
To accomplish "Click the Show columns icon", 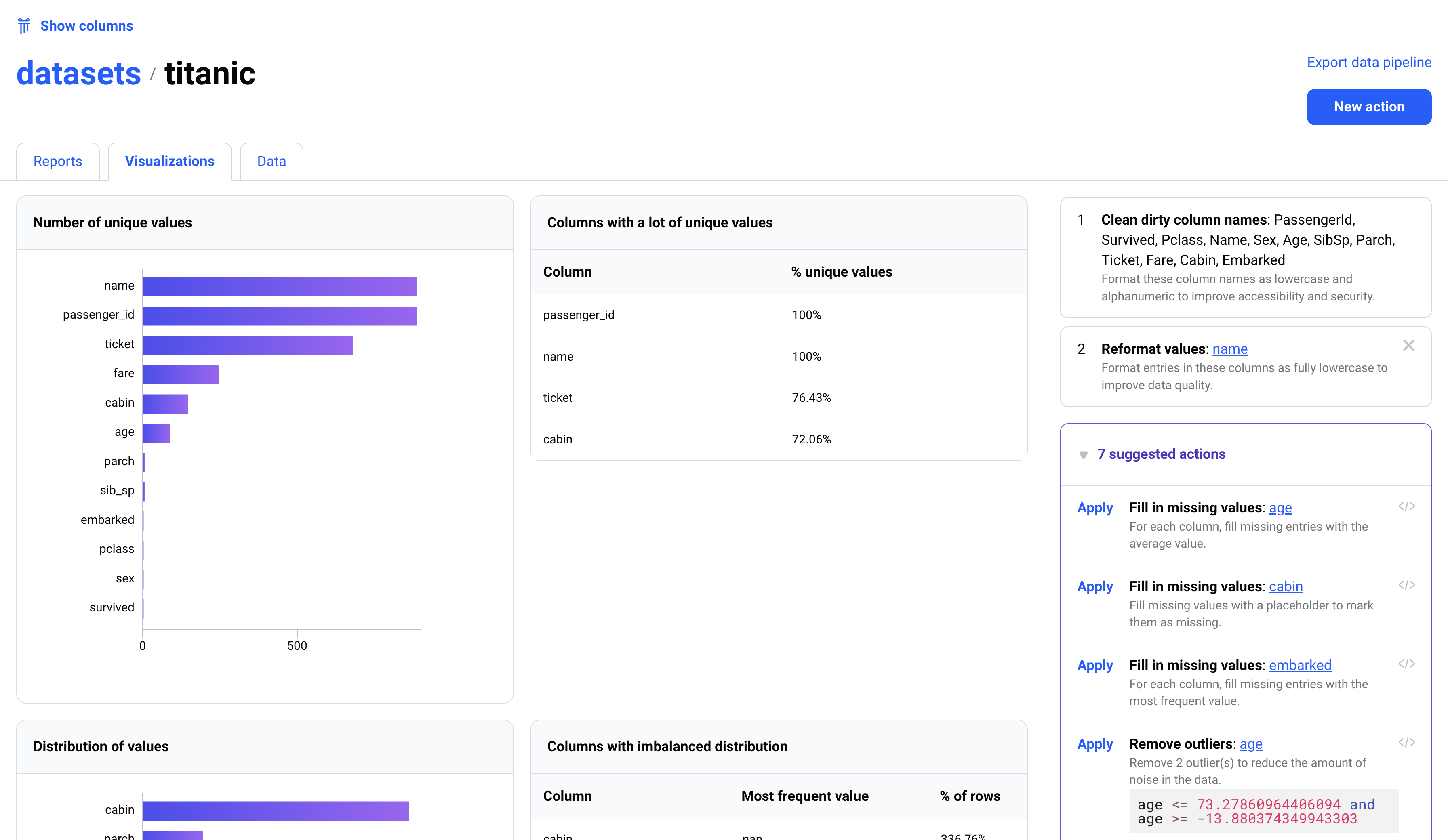I will [x=23, y=26].
